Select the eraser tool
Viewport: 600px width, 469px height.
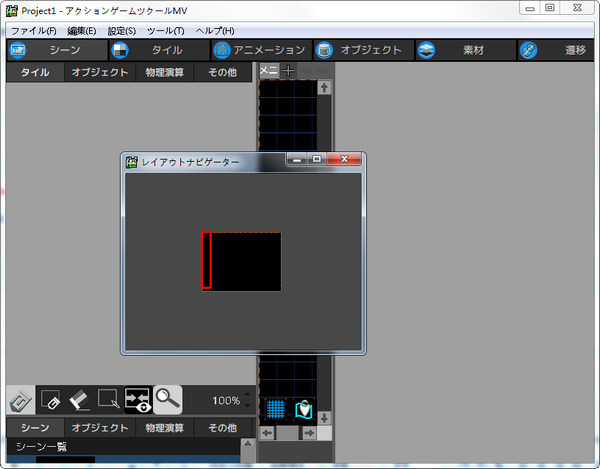[x=80, y=400]
